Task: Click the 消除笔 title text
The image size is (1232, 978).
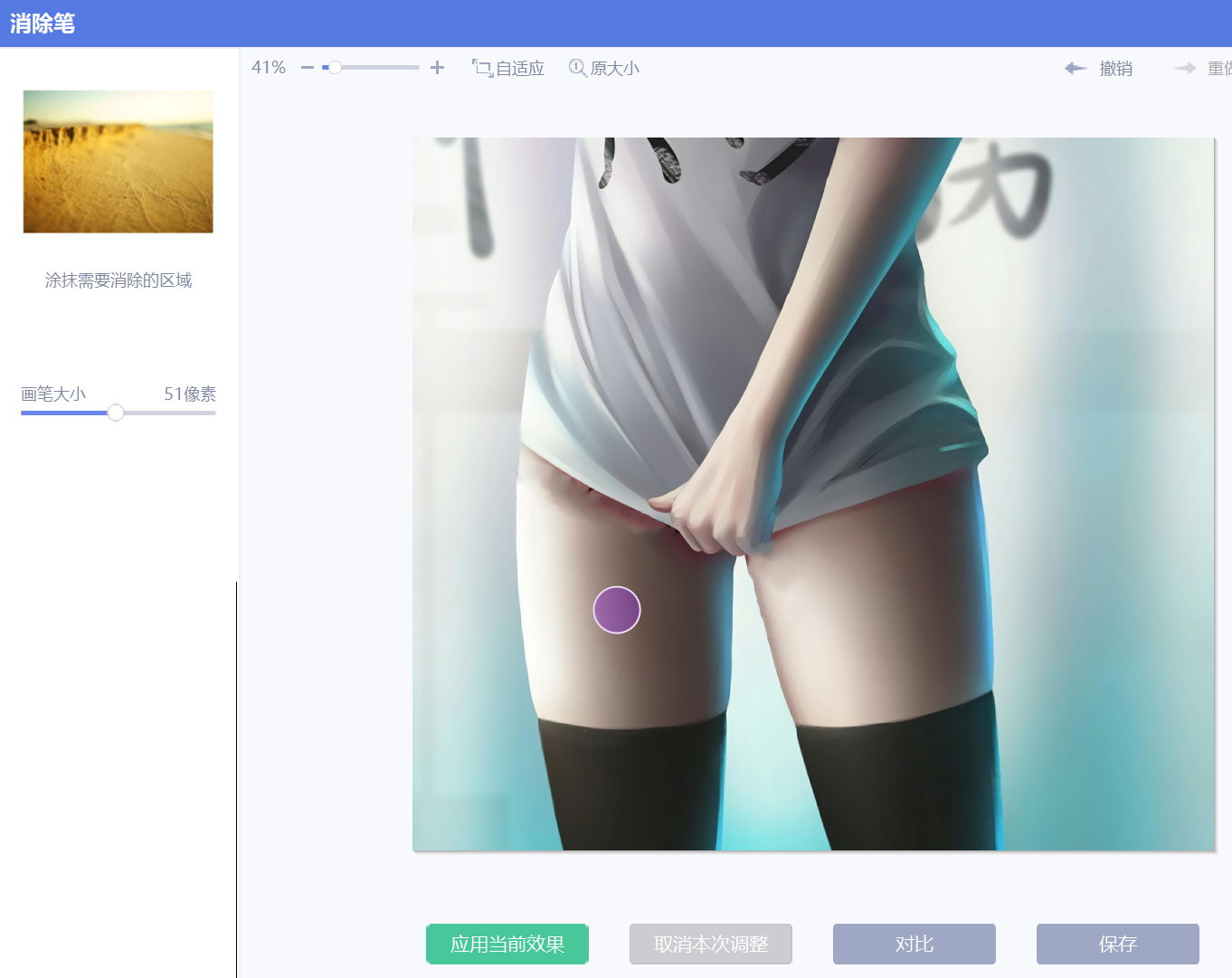Action: pos(43,24)
